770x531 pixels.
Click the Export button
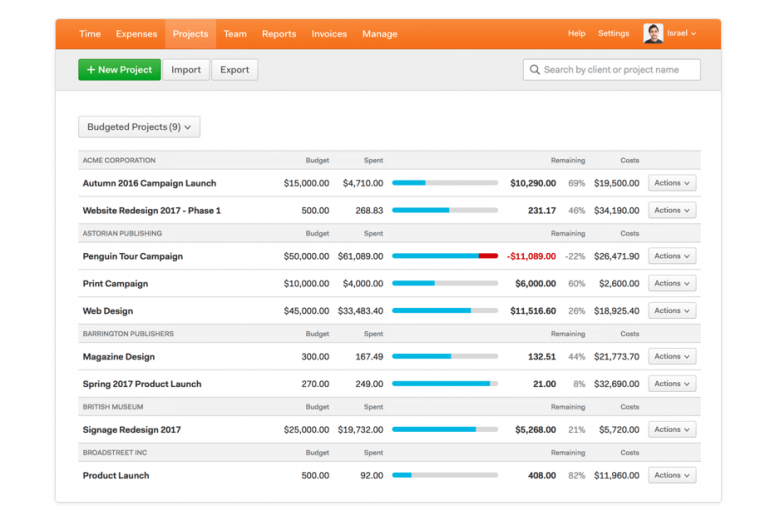[235, 70]
